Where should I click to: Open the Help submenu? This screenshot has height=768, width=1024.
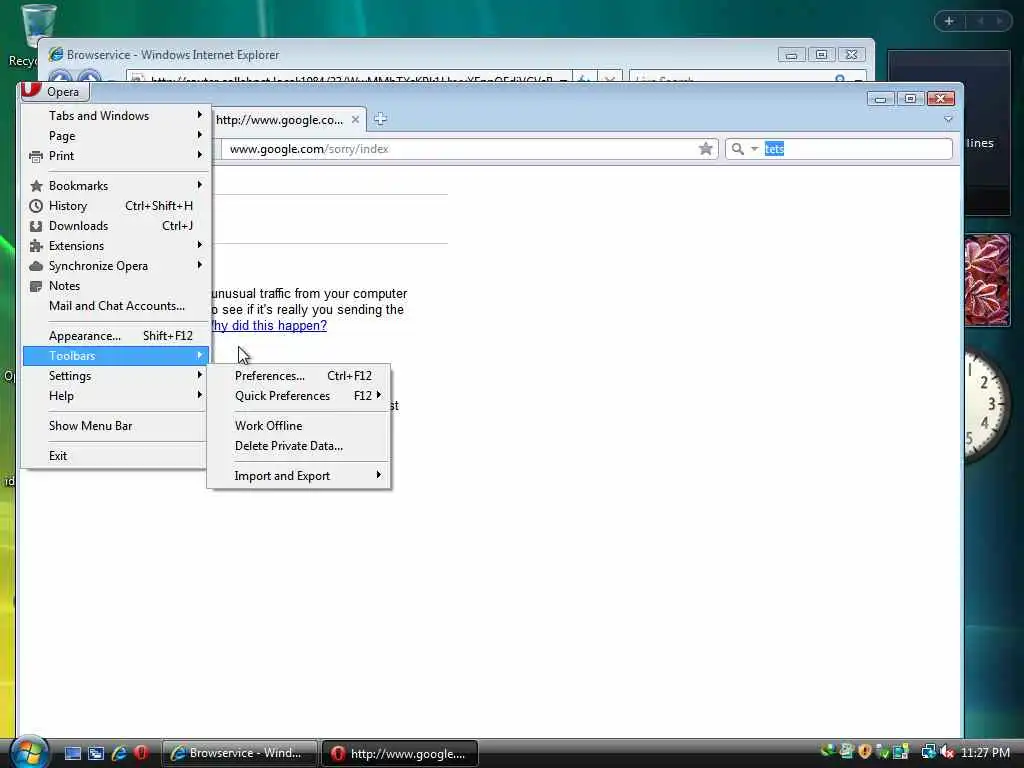tap(116, 396)
